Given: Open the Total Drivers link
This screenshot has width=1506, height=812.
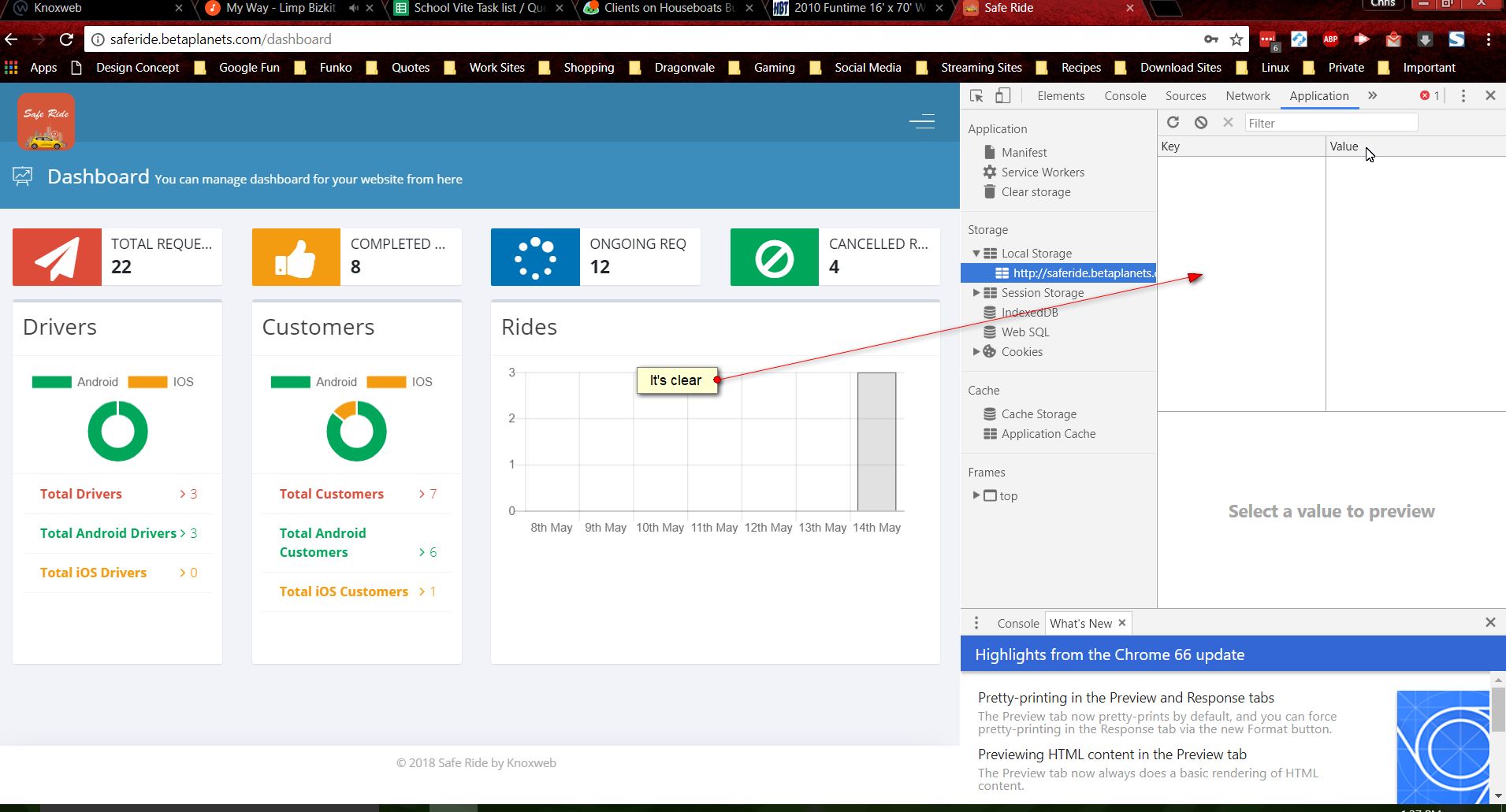Looking at the screenshot, I should pos(81,494).
